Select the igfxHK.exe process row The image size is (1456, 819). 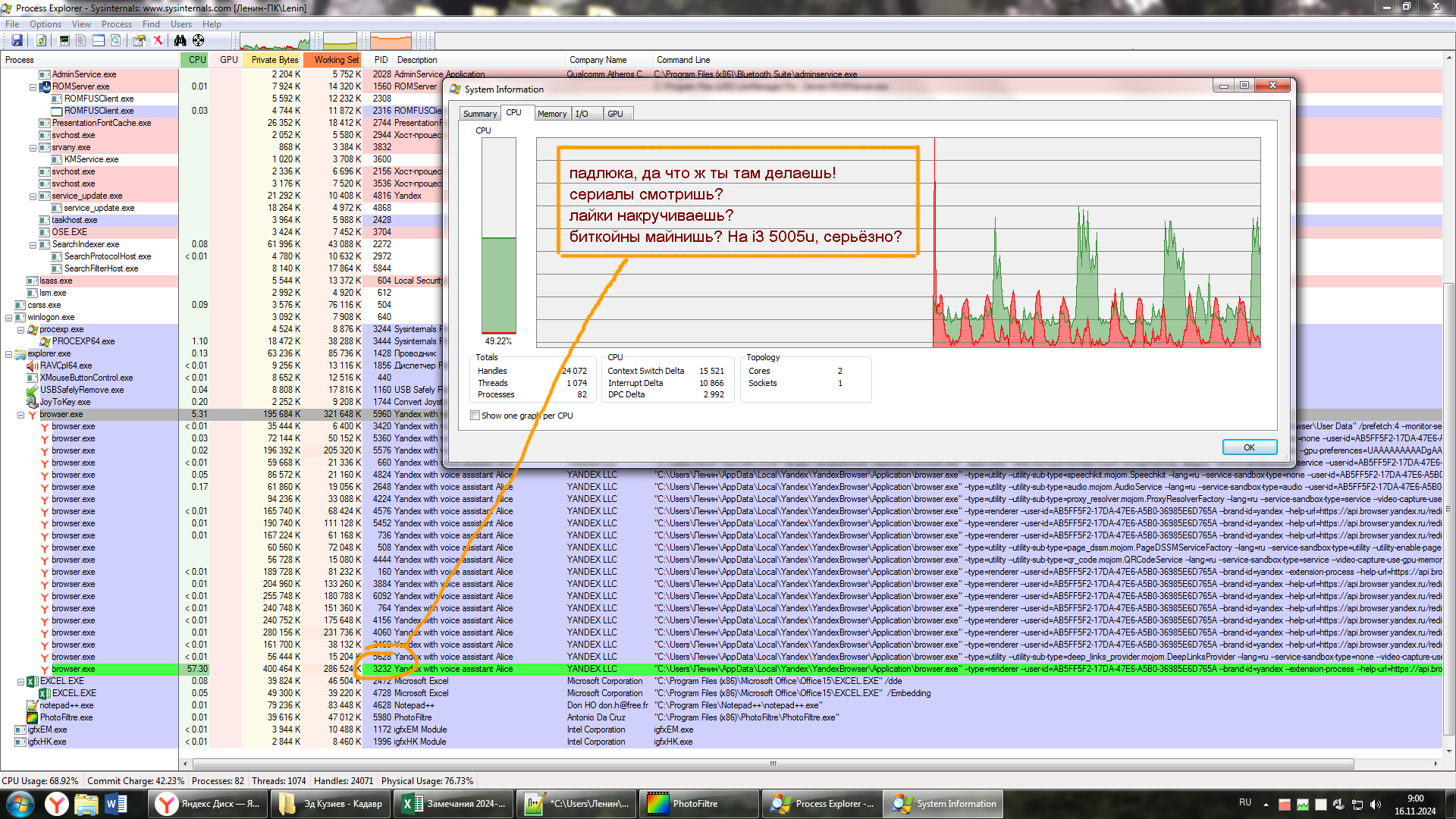pyautogui.click(x=720, y=742)
